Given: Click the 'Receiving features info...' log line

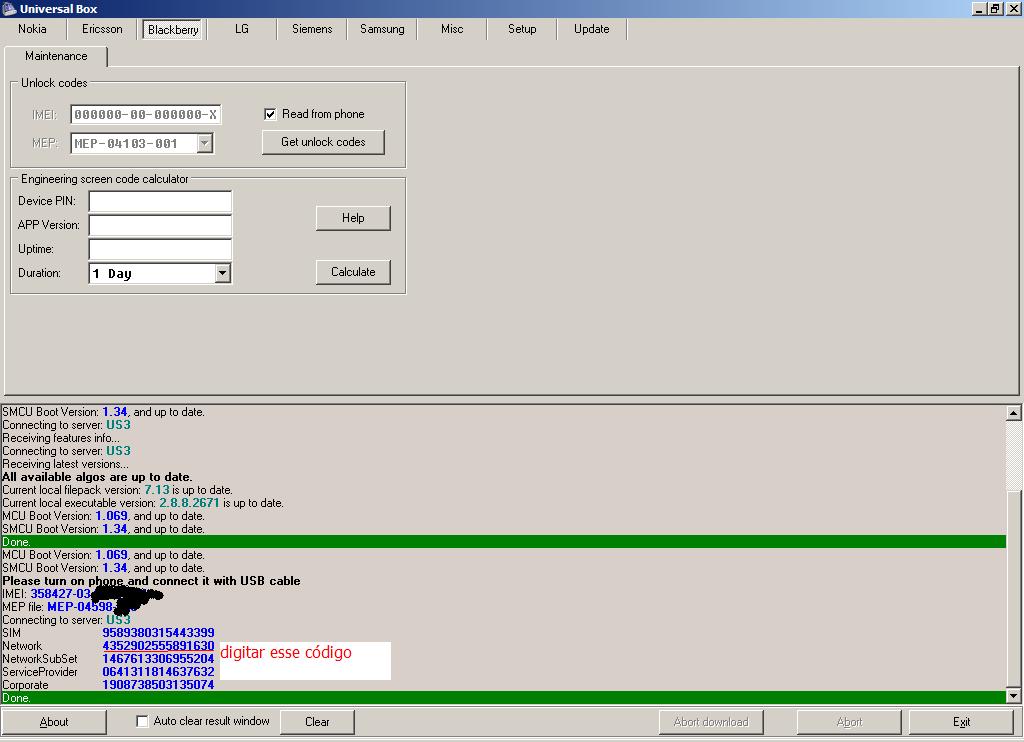Looking at the screenshot, I should (x=61, y=438).
